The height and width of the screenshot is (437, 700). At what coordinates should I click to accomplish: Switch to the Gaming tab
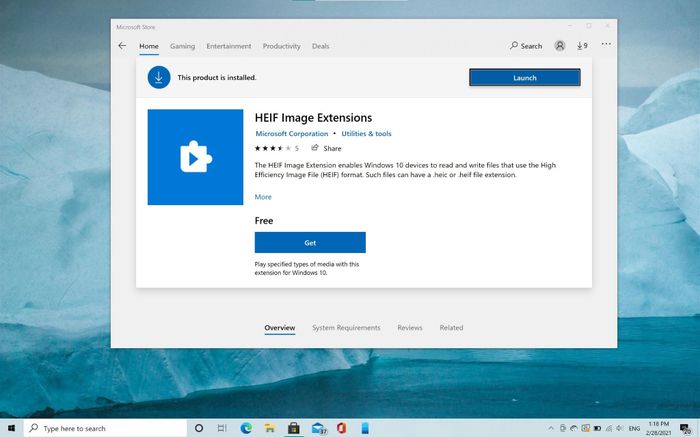[x=182, y=46]
